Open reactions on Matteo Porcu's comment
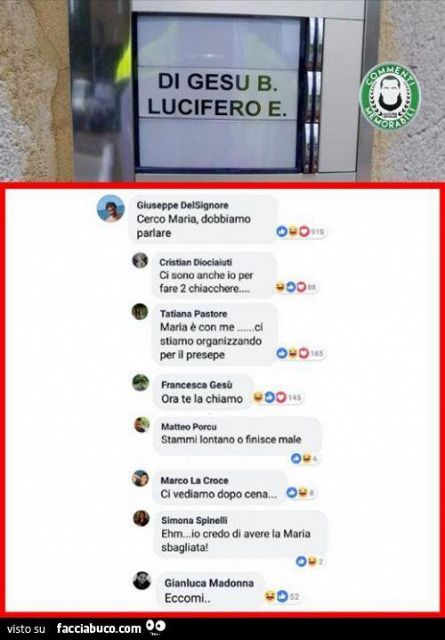Screen dimensions: 445x640 point(304,458)
